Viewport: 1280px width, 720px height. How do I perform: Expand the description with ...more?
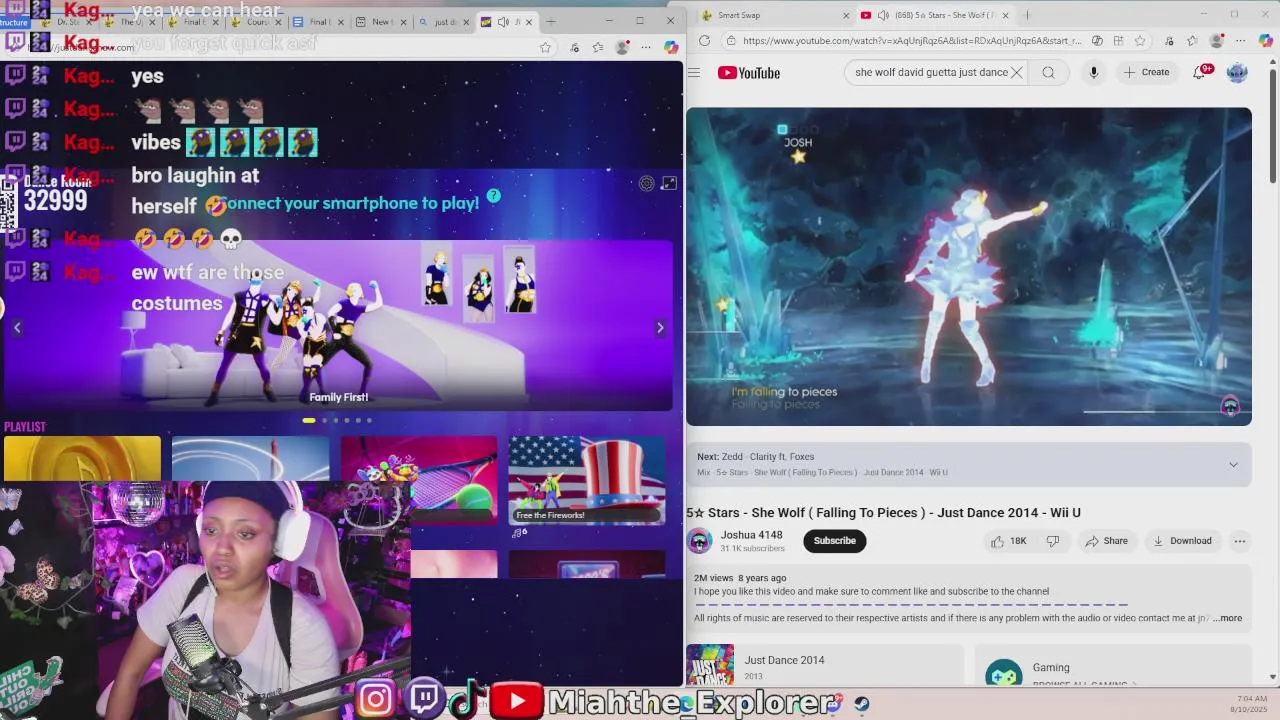click(1228, 618)
